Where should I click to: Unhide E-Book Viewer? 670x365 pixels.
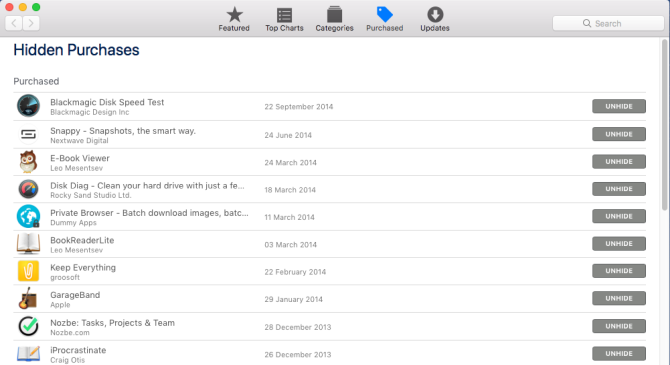pos(619,162)
